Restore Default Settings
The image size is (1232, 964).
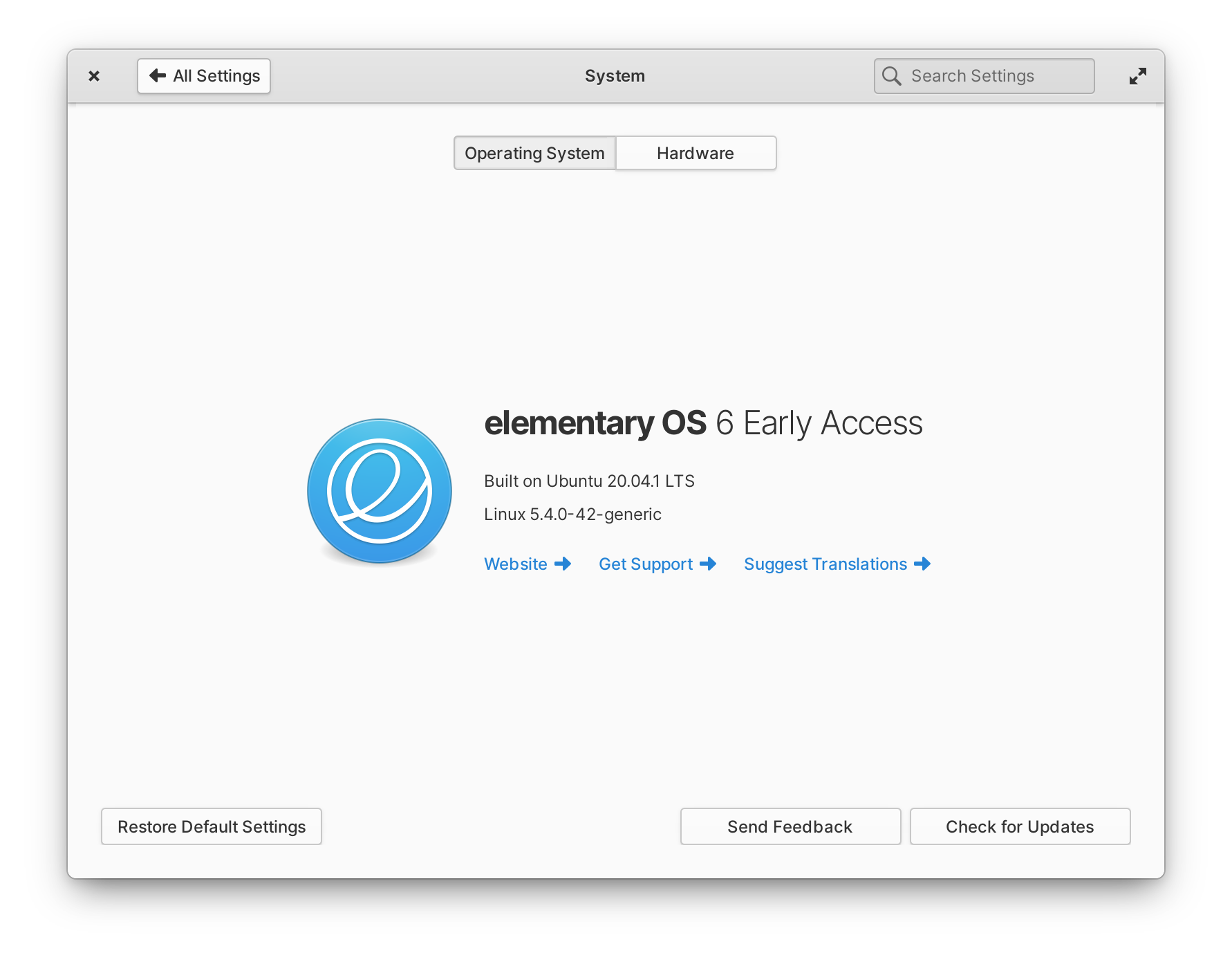212,826
